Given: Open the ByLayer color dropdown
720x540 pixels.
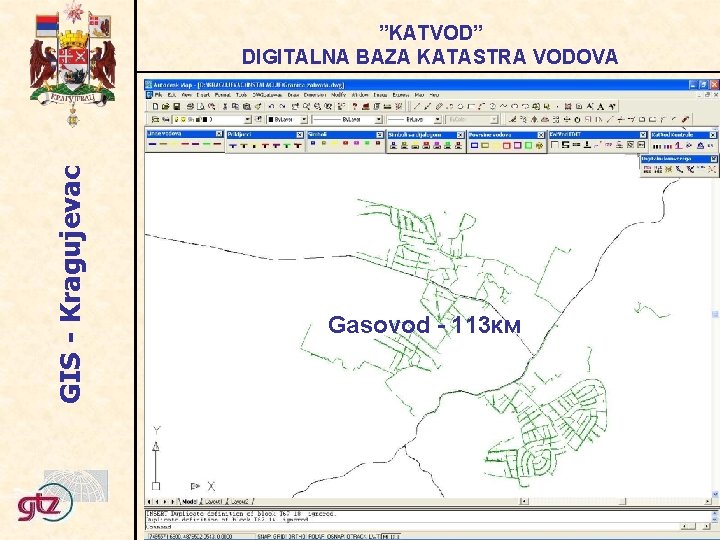Looking at the screenshot, I should (x=304, y=120).
